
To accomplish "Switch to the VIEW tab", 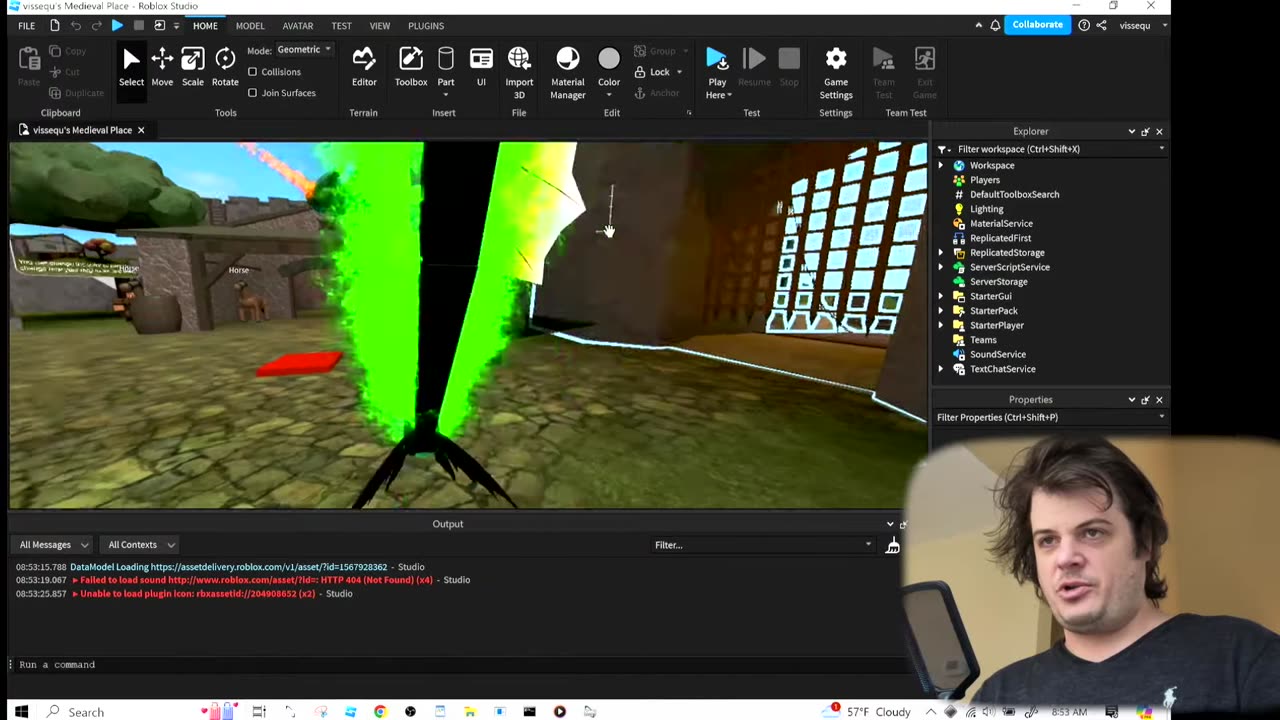I will [380, 25].
